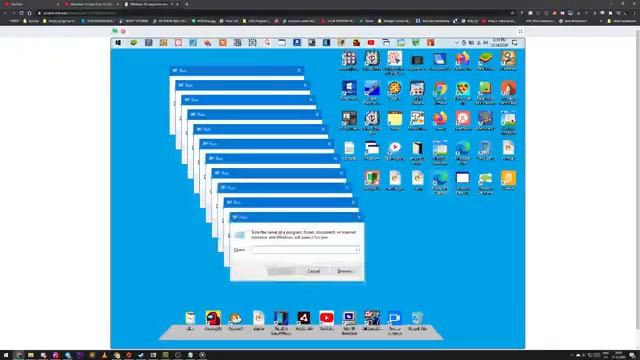
Task: Open the cookie desktop icon
Action: (x=395, y=89)
